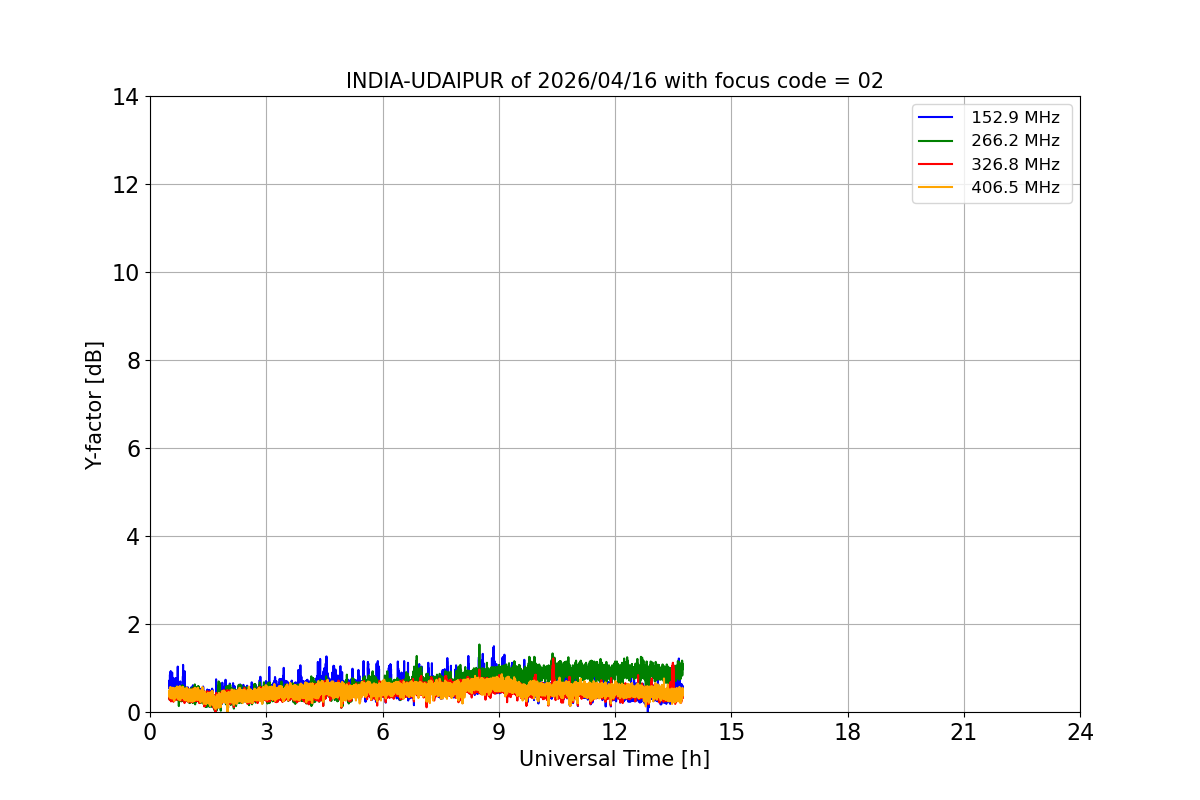Click the y-axis tick label 2
Viewport: 1200px width, 800px height.
(x=132, y=625)
